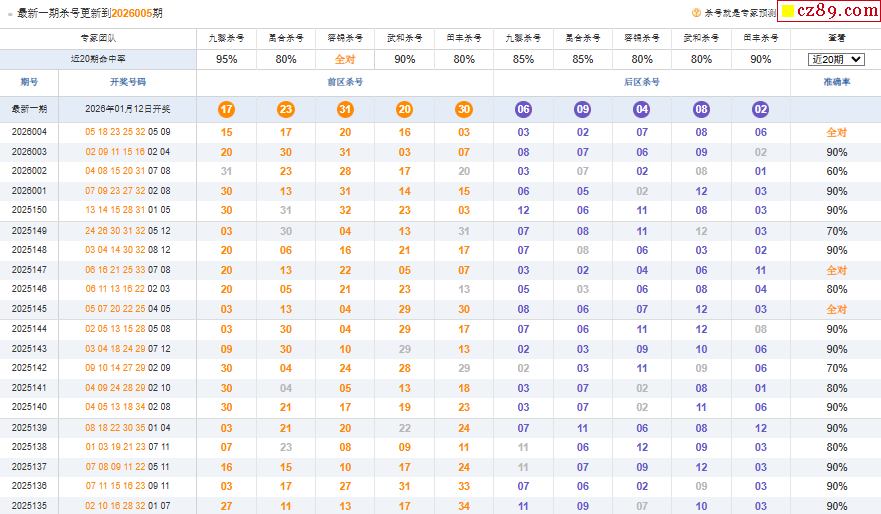881x514 pixels.
Task: Select period 2026002 in the list
Action: point(29,171)
